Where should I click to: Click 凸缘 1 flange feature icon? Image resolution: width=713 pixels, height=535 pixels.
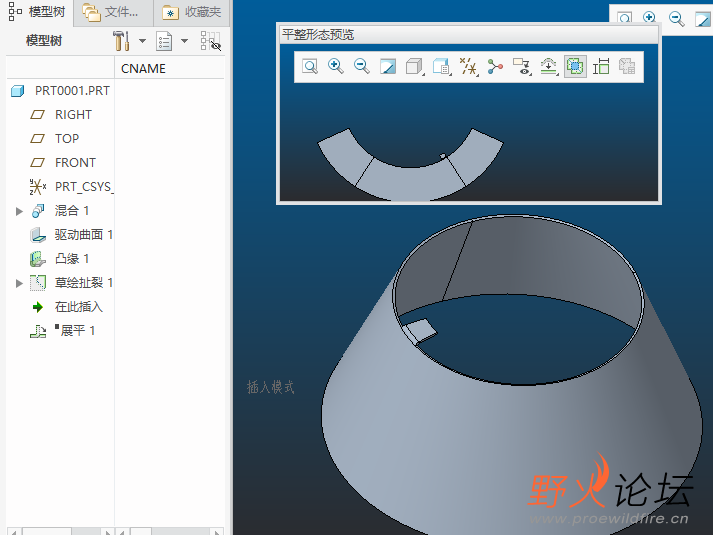[x=37, y=259]
